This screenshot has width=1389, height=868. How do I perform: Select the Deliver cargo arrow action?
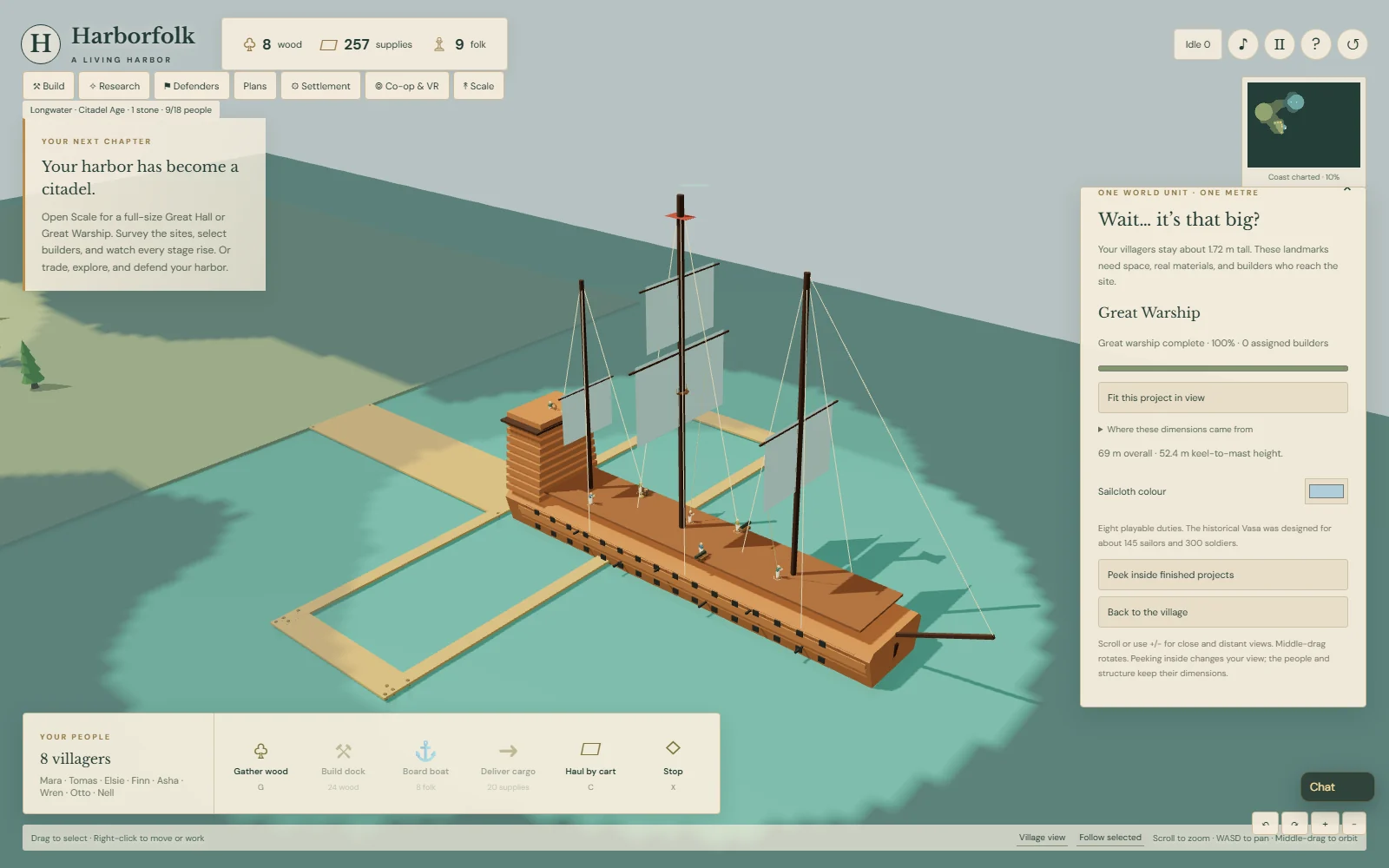508,765
